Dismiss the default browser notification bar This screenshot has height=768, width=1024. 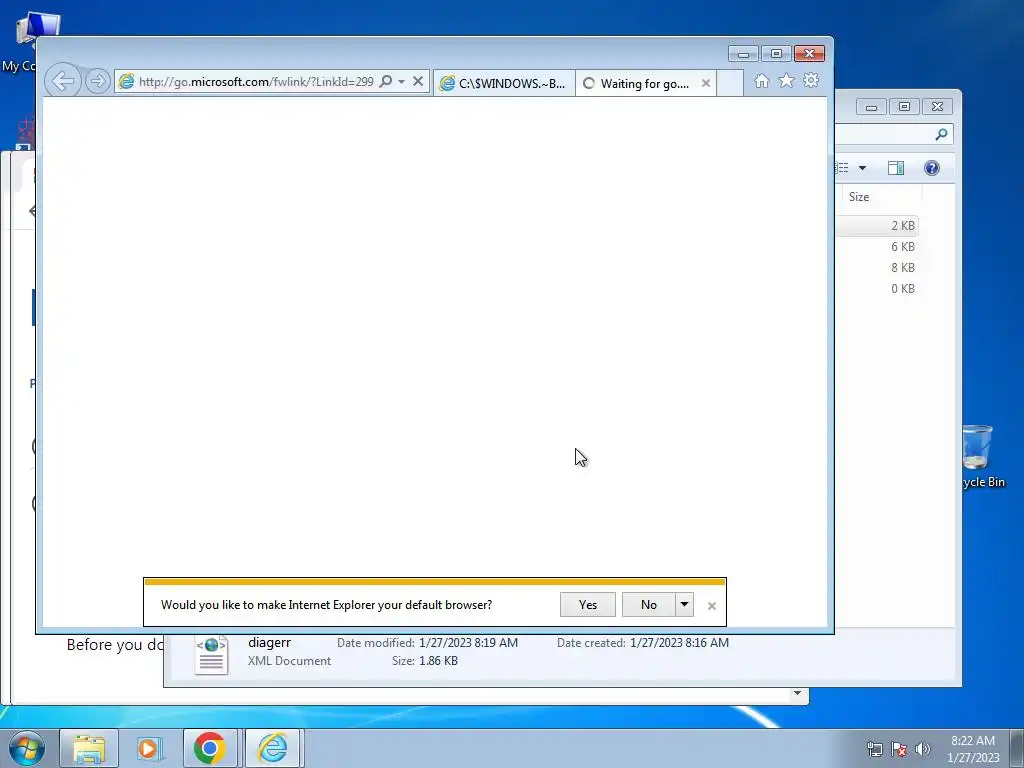[x=712, y=606]
